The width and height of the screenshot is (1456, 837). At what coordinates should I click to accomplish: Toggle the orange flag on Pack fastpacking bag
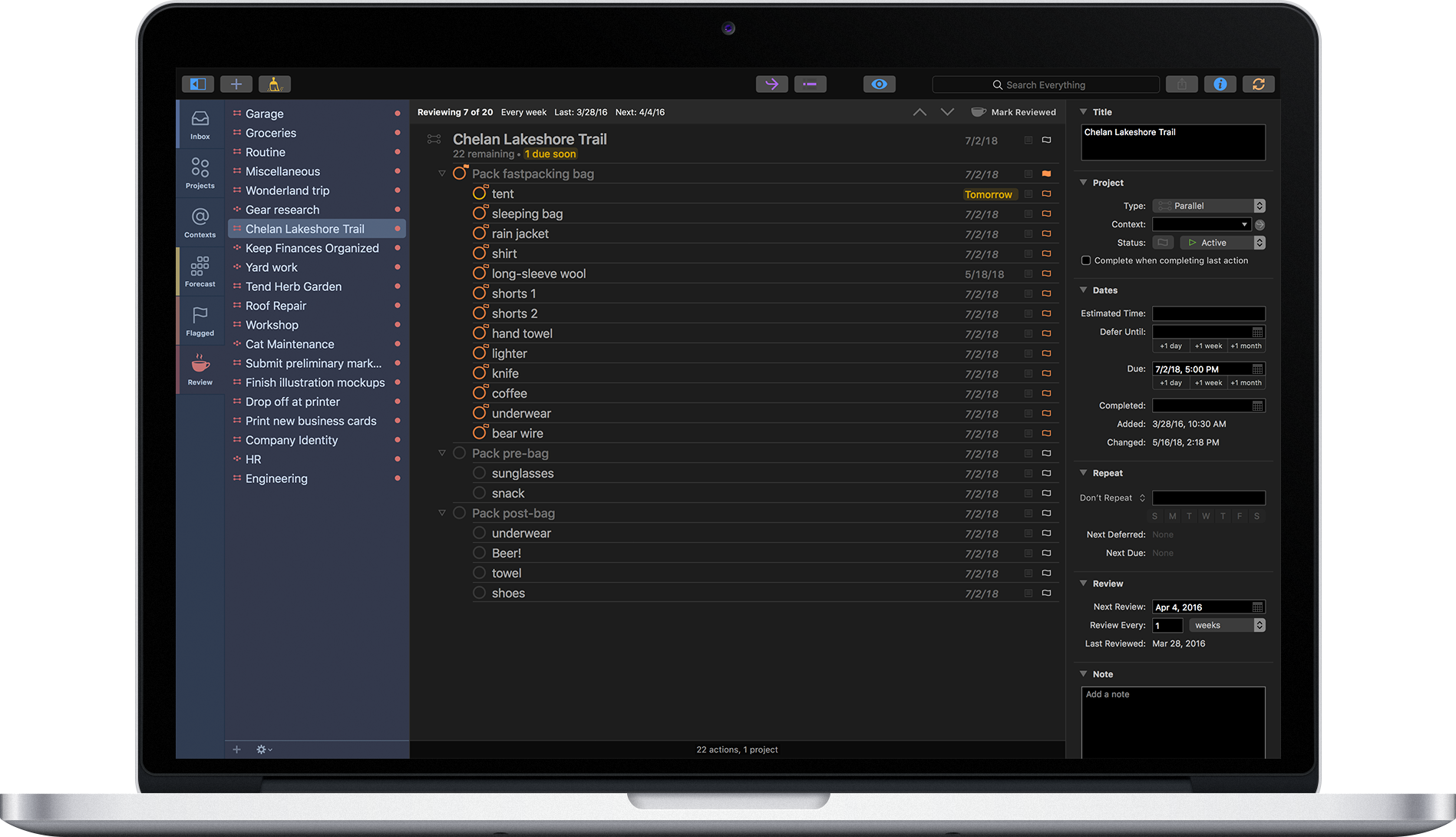coord(1046,174)
